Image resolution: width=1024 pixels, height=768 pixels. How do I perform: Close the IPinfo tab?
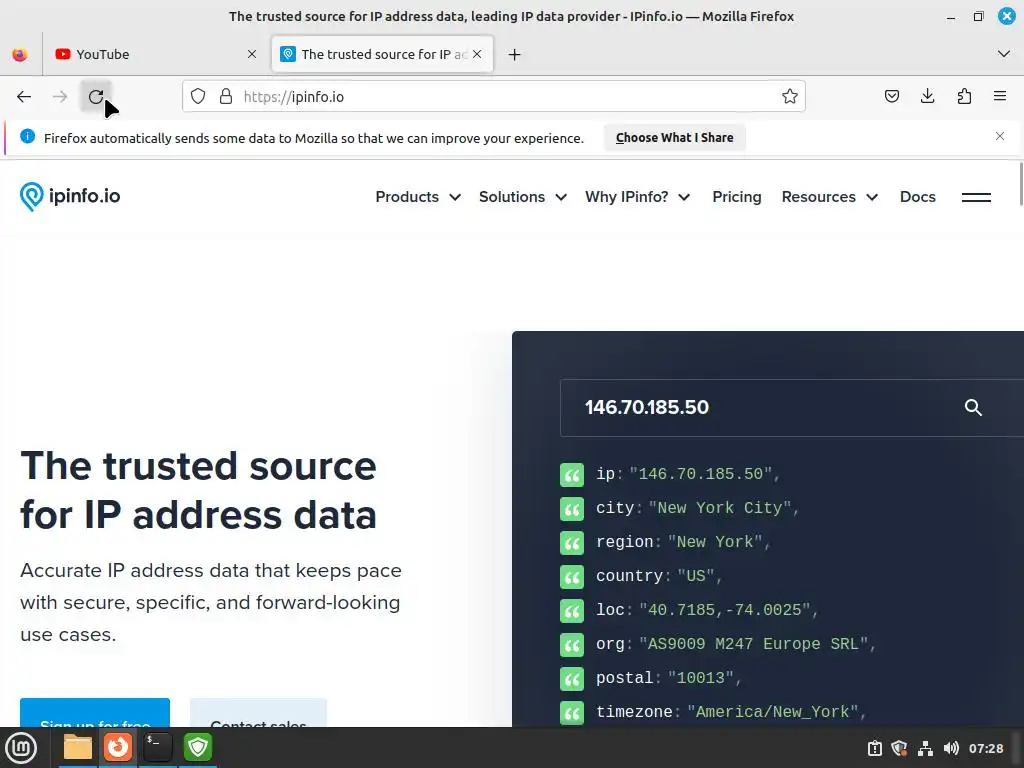[477, 55]
